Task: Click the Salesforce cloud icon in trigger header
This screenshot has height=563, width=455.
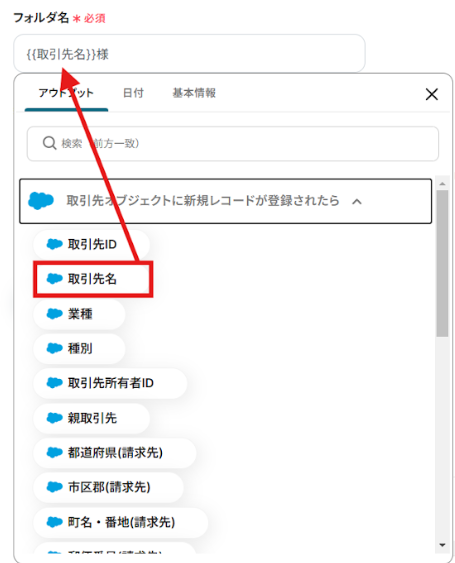Action: [x=41, y=201]
